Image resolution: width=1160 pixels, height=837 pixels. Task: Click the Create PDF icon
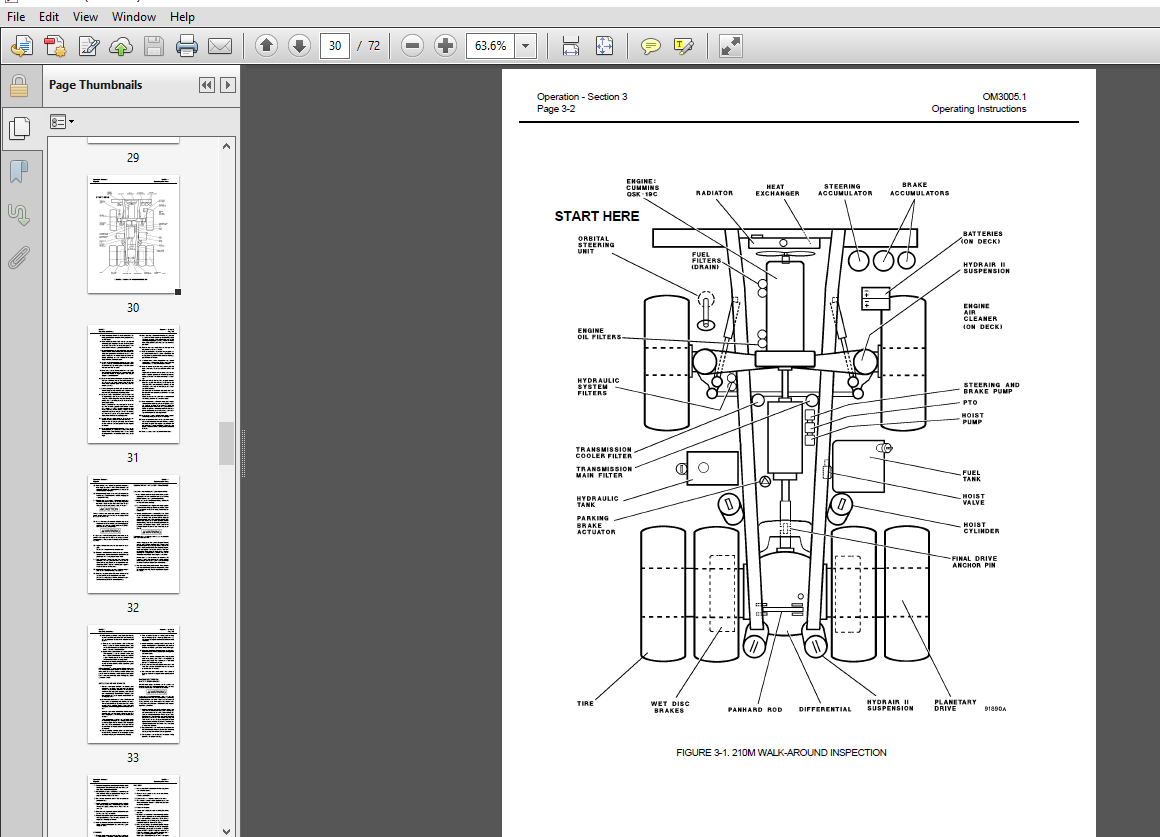click(x=55, y=46)
